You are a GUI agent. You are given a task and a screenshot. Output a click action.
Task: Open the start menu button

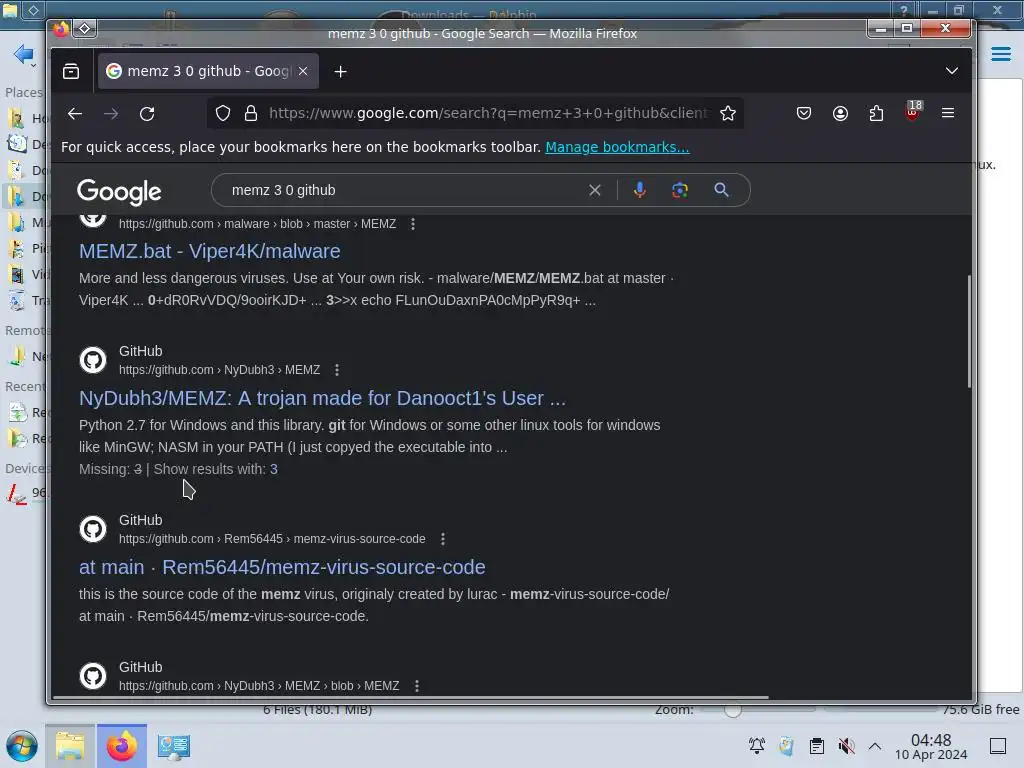coord(22,746)
